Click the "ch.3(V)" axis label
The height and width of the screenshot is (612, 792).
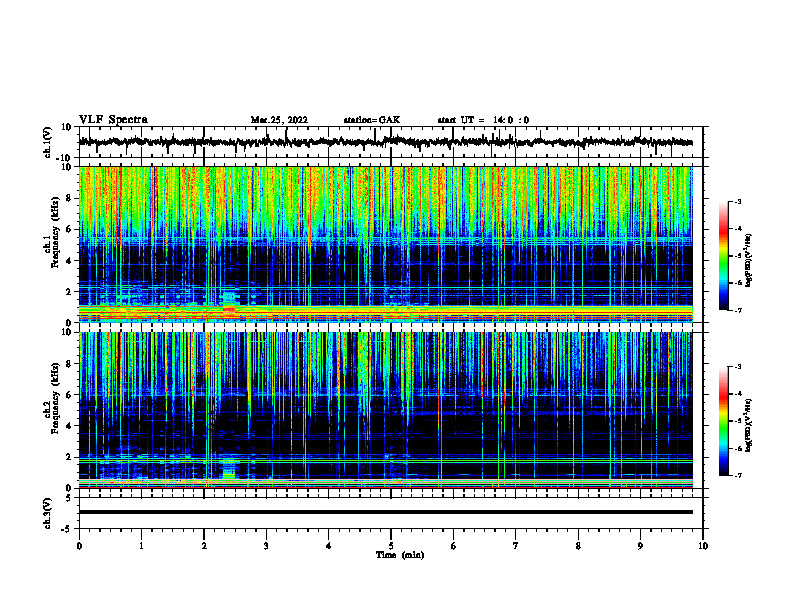(x=48, y=513)
